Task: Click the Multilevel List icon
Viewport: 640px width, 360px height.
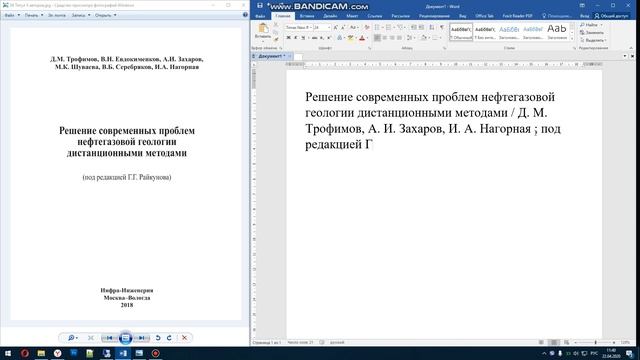Action: click(400, 27)
